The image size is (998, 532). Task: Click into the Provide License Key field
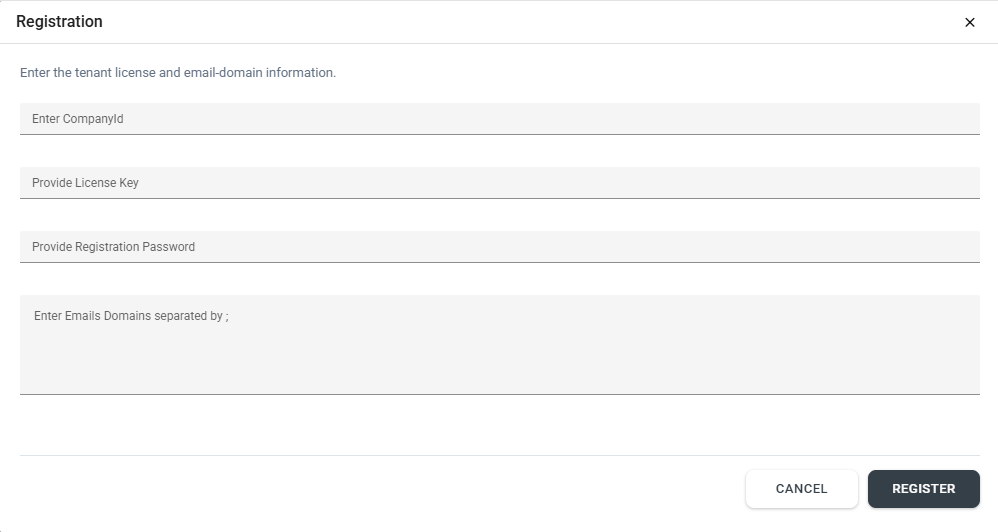tap(500, 183)
